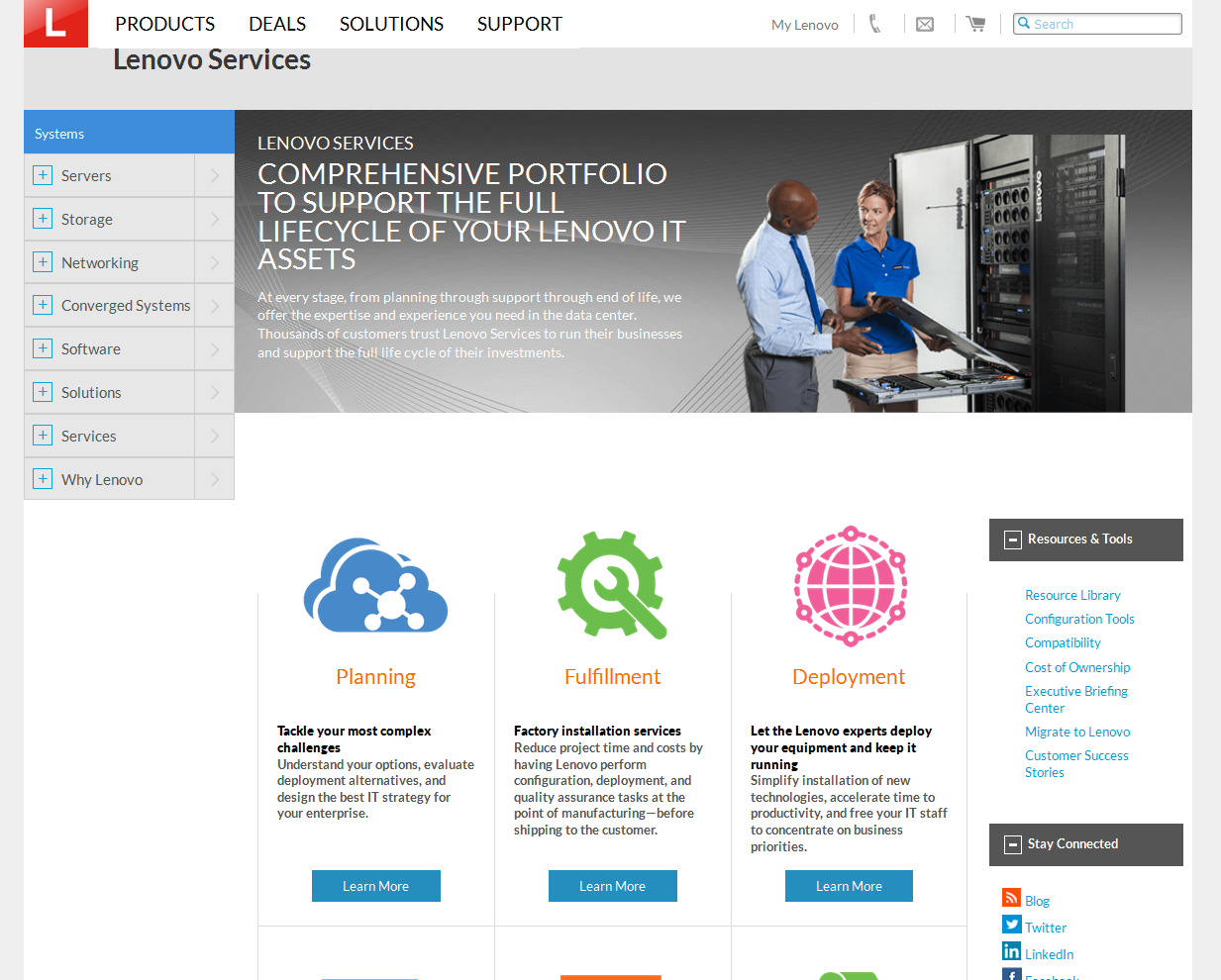The image size is (1221, 980).
Task: Open the PRODUCTS menu
Action: [164, 24]
